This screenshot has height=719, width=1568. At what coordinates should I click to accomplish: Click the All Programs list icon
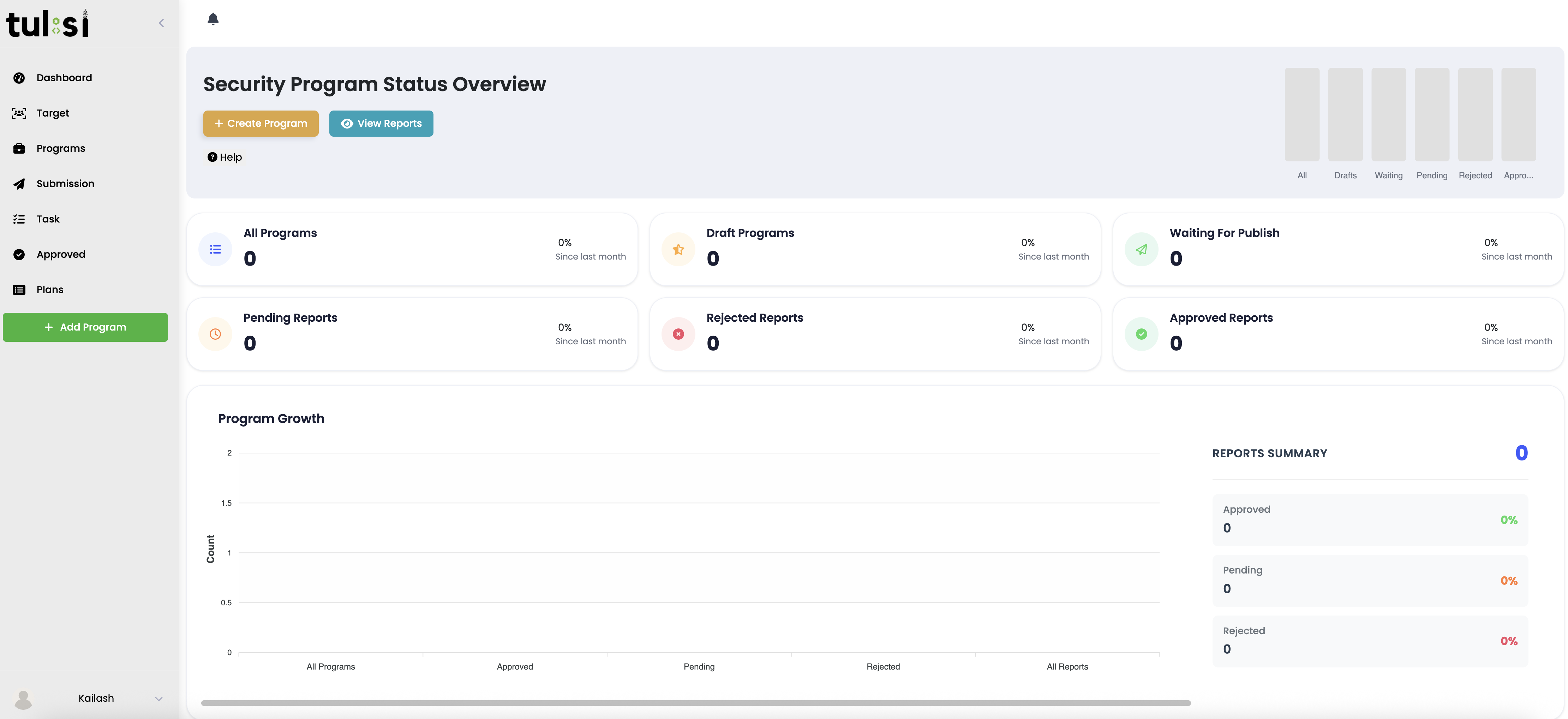pyautogui.click(x=215, y=249)
